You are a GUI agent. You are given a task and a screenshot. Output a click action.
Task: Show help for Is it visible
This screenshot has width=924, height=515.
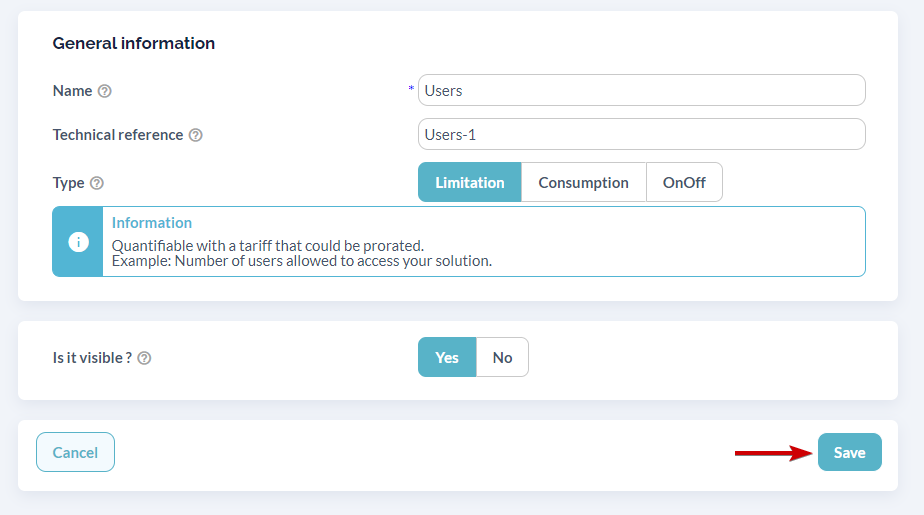coord(144,358)
